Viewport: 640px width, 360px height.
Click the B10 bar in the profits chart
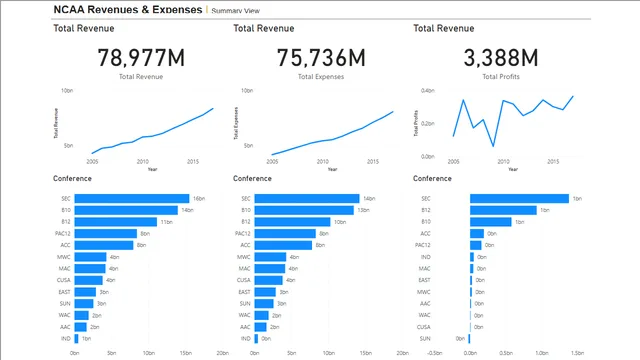(491, 222)
